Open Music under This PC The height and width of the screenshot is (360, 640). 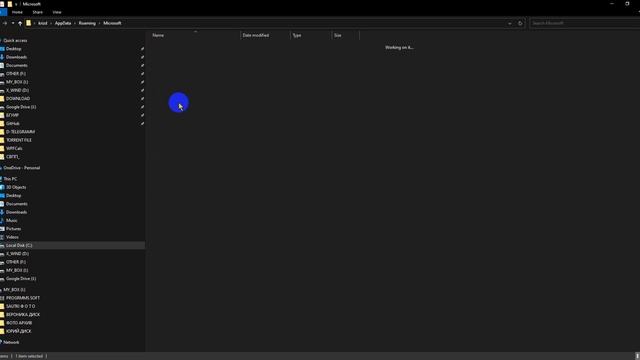click(11, 220)
